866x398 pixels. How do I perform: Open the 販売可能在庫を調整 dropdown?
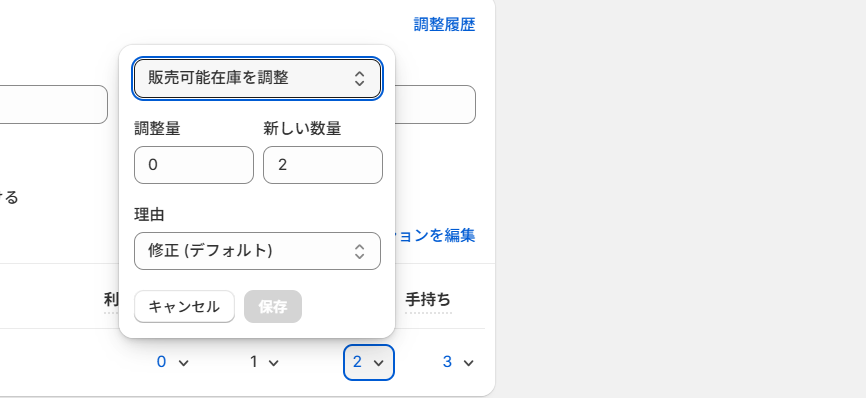point(257,78)
